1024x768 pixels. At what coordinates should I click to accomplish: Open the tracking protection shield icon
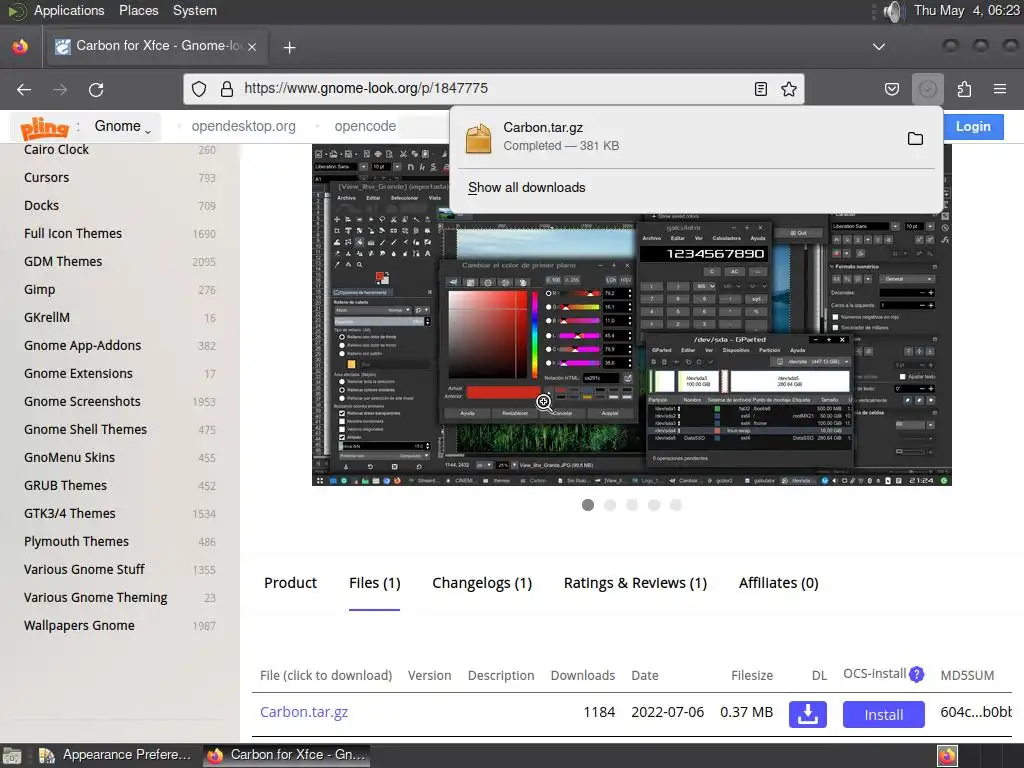pyautogui.click(x=199, y=89)
